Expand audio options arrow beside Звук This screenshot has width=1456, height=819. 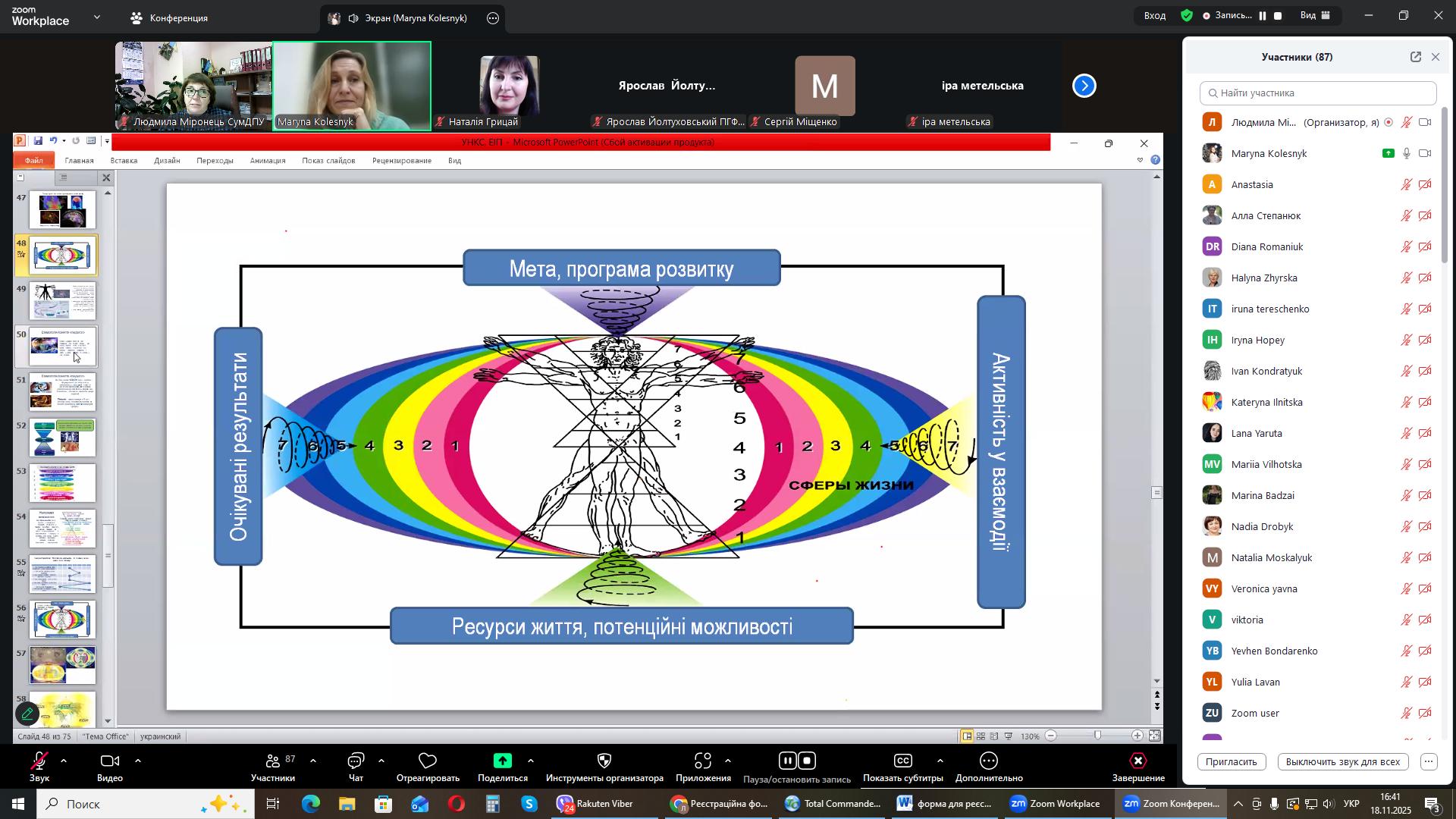[64, 761]
